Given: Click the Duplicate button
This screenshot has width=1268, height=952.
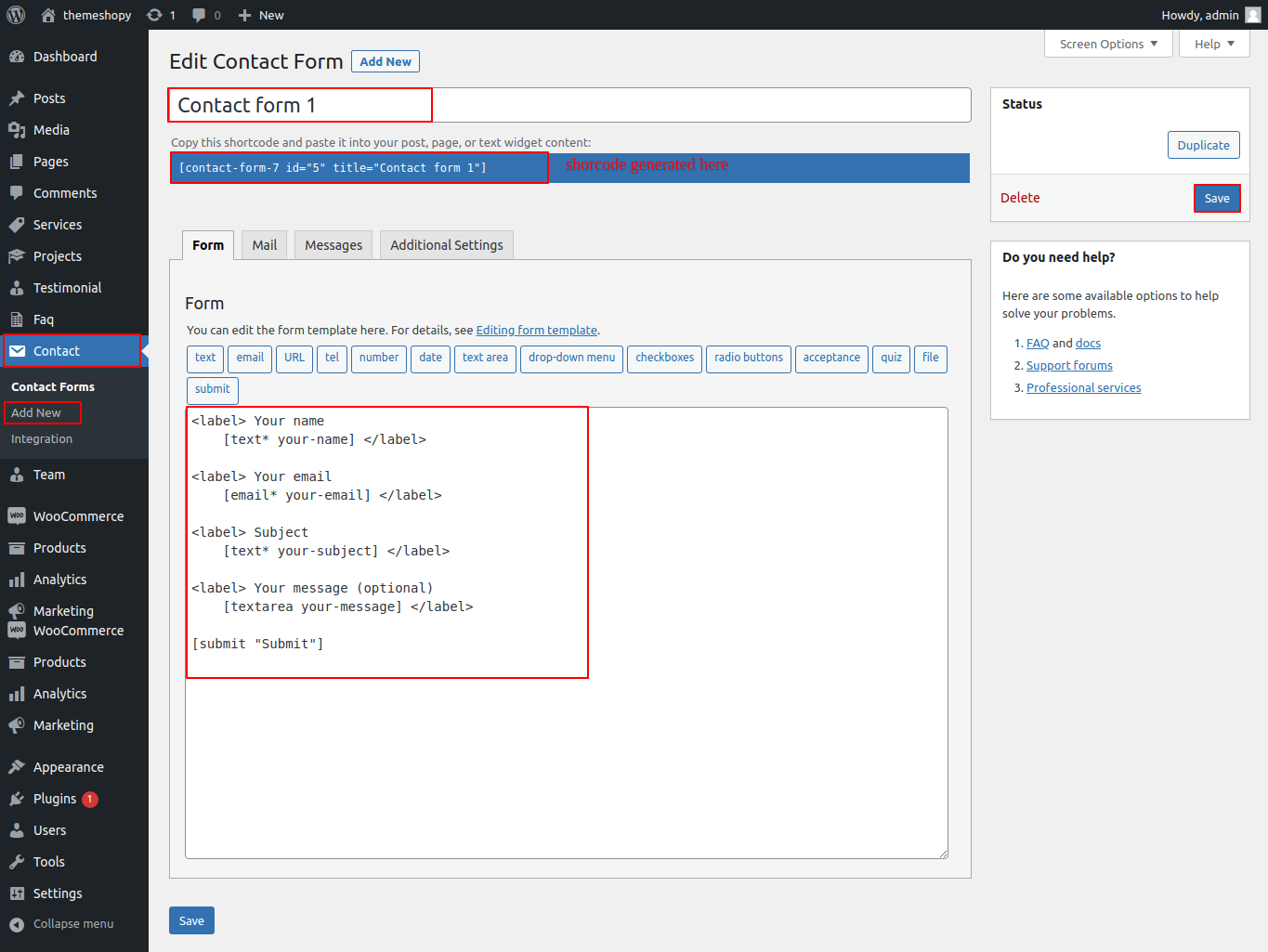Looking at the screenshot, I should 1203,145.
